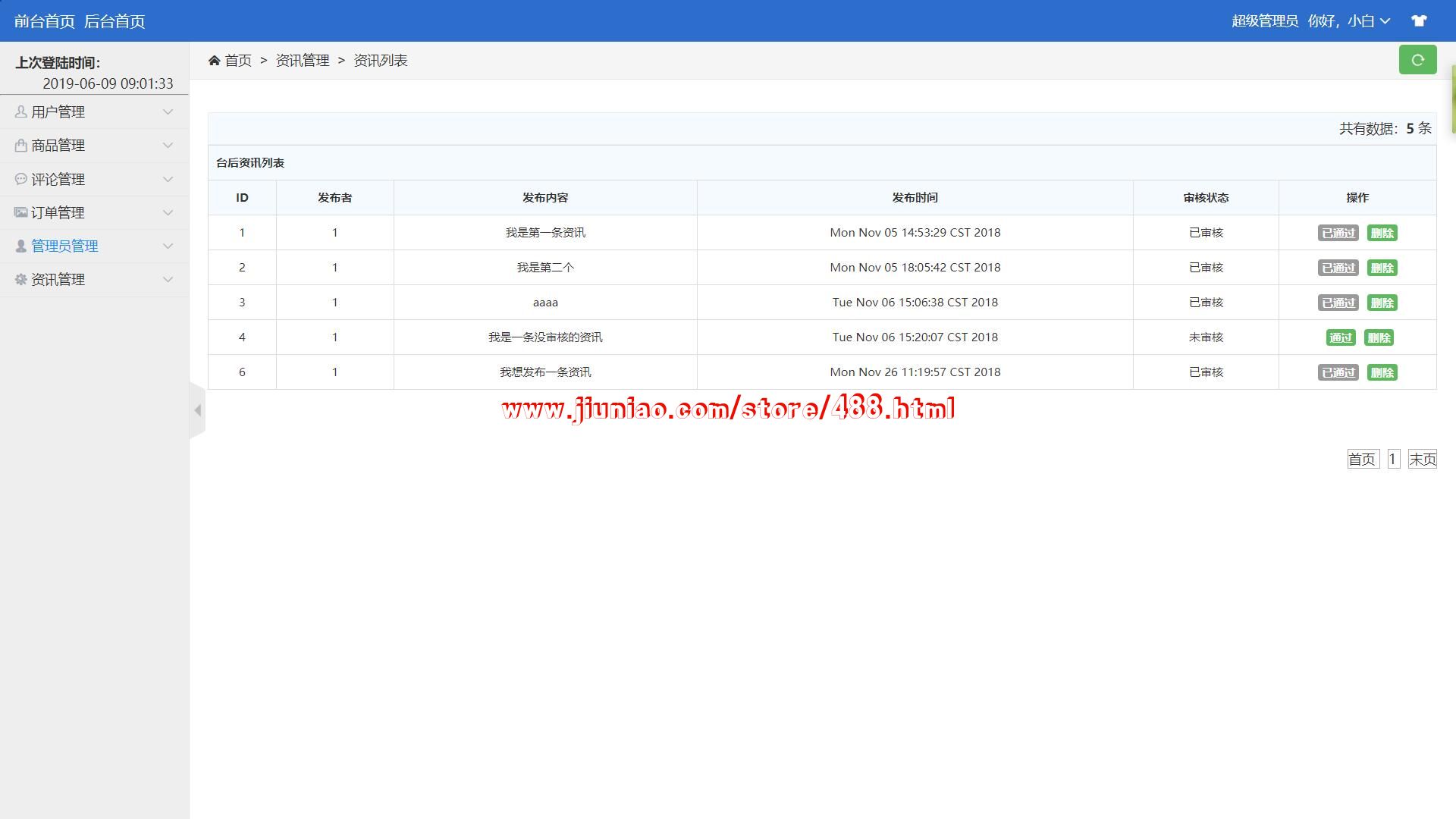Click the gear icon beside 资讯管理
1456x819 pixels.
pos(20,280)
